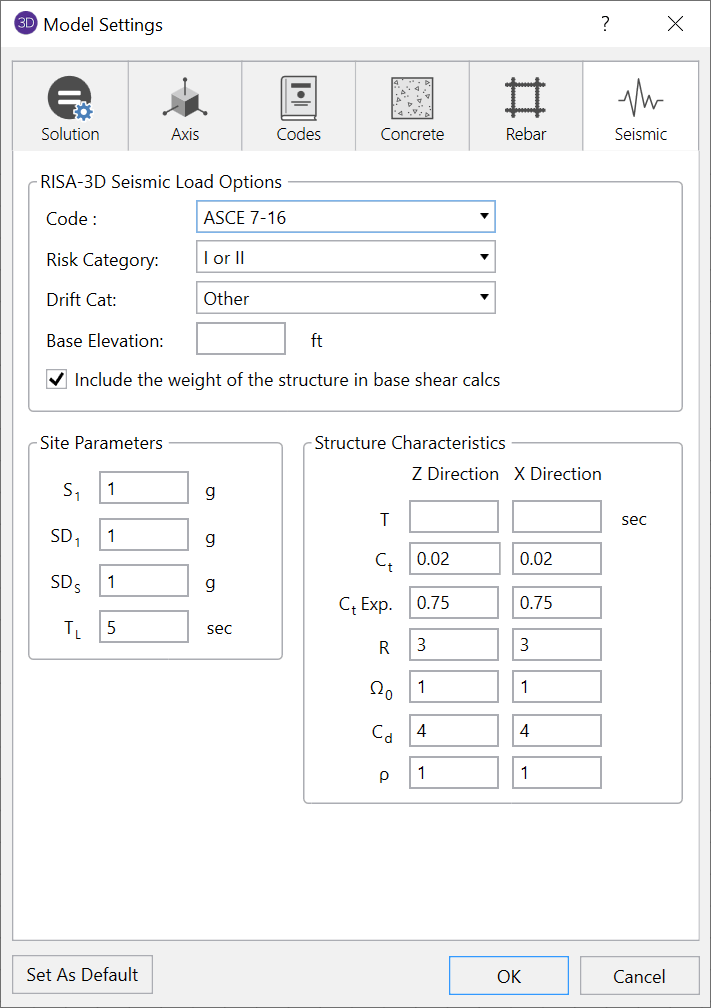
Task: Dismiss dialog with the Cancel button
Action: [639, 975]
